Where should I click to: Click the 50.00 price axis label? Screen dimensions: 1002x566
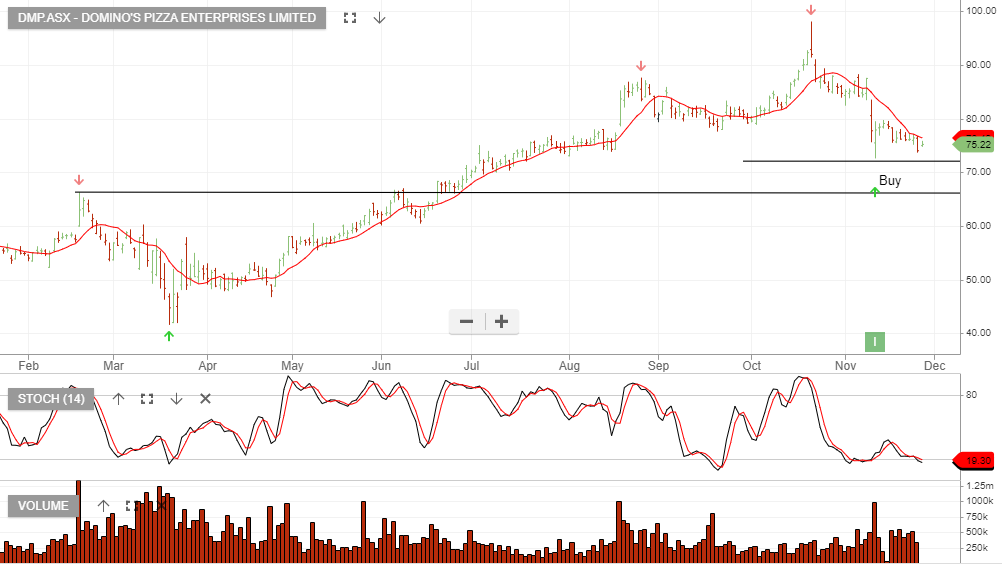tap(978, 279)
